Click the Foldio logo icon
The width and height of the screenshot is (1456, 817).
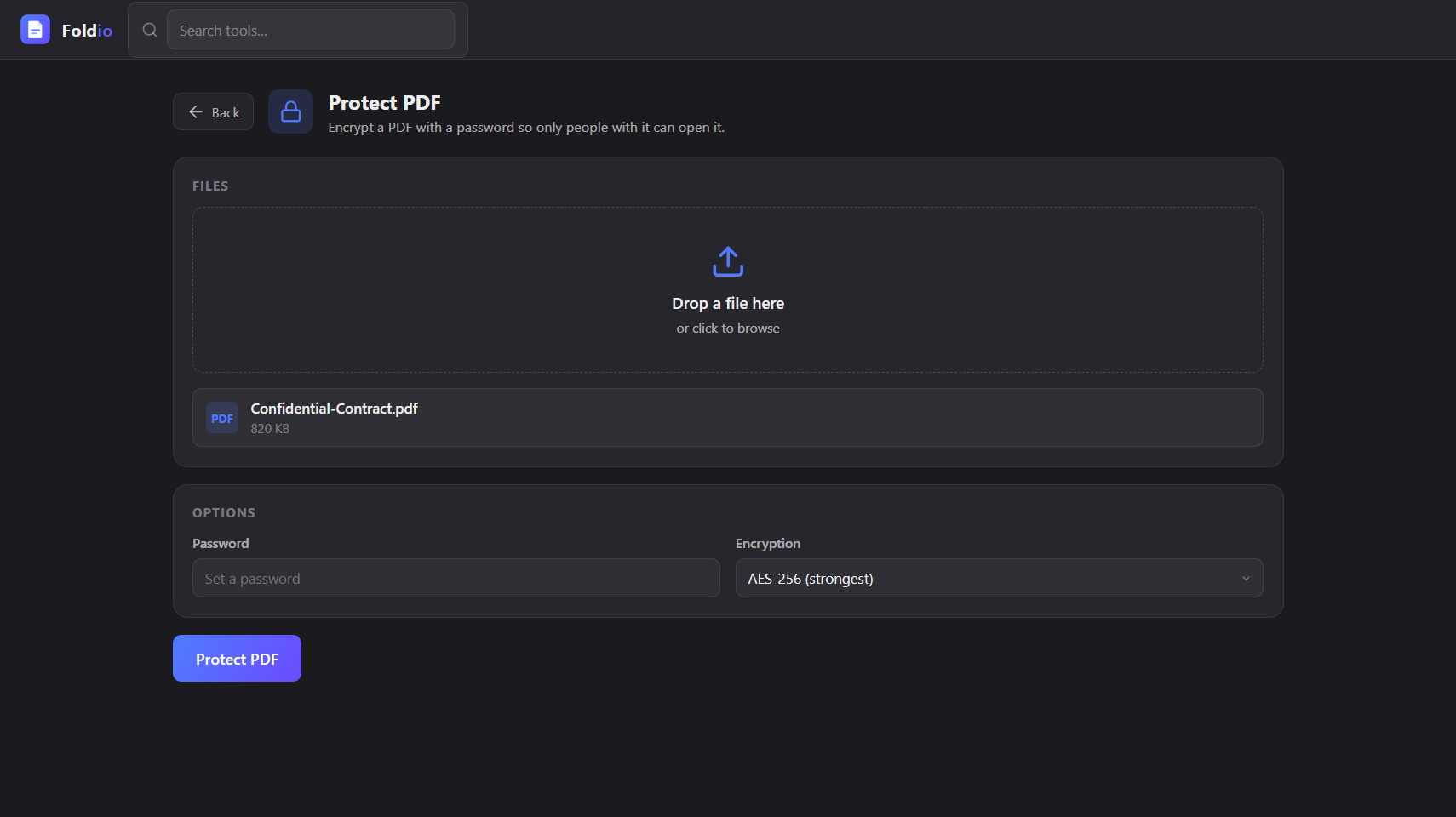click(35, 30)
